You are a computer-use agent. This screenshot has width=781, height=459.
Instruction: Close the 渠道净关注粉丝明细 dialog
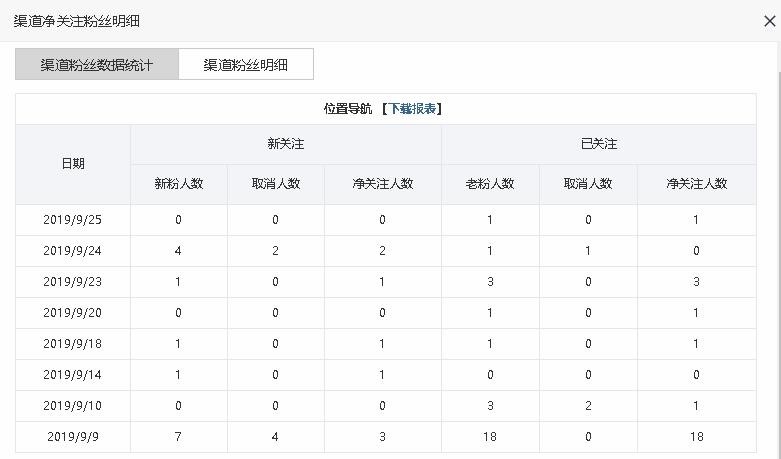(x=768, y=20)
